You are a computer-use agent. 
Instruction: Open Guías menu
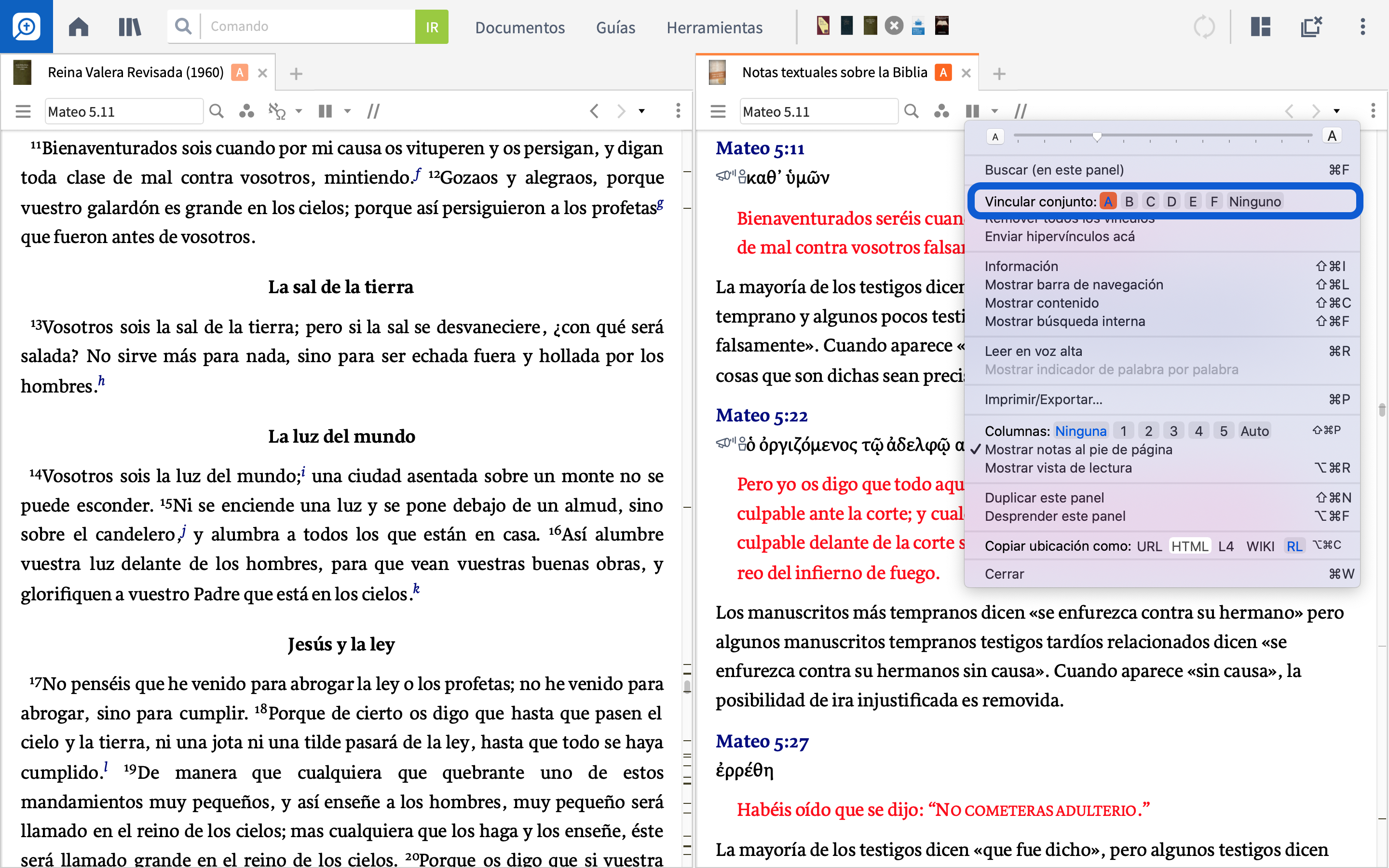pyautogui.click(x=615, y=27)
